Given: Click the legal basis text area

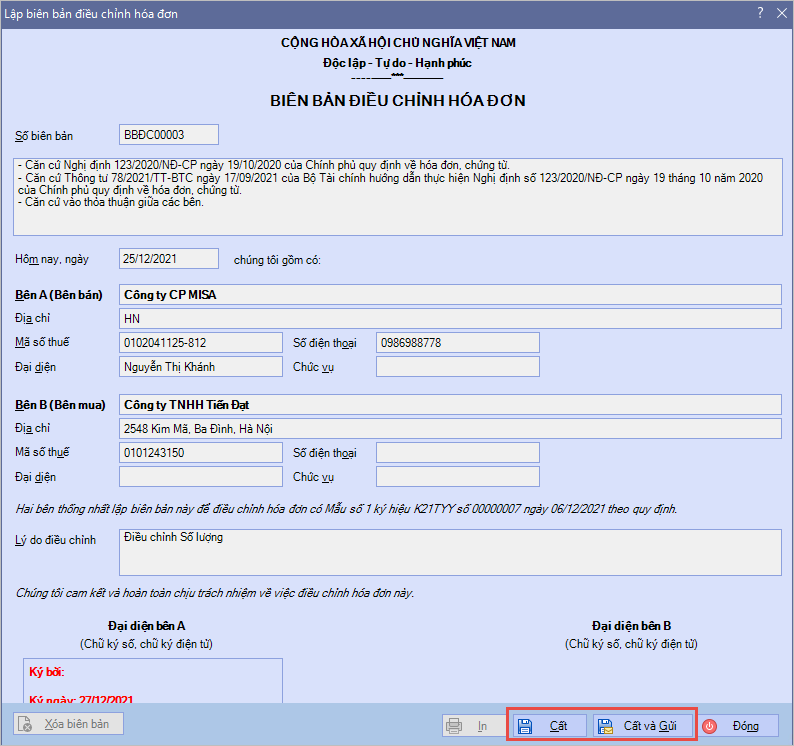Looking at the screenshot, I should (x=397, y=196).
